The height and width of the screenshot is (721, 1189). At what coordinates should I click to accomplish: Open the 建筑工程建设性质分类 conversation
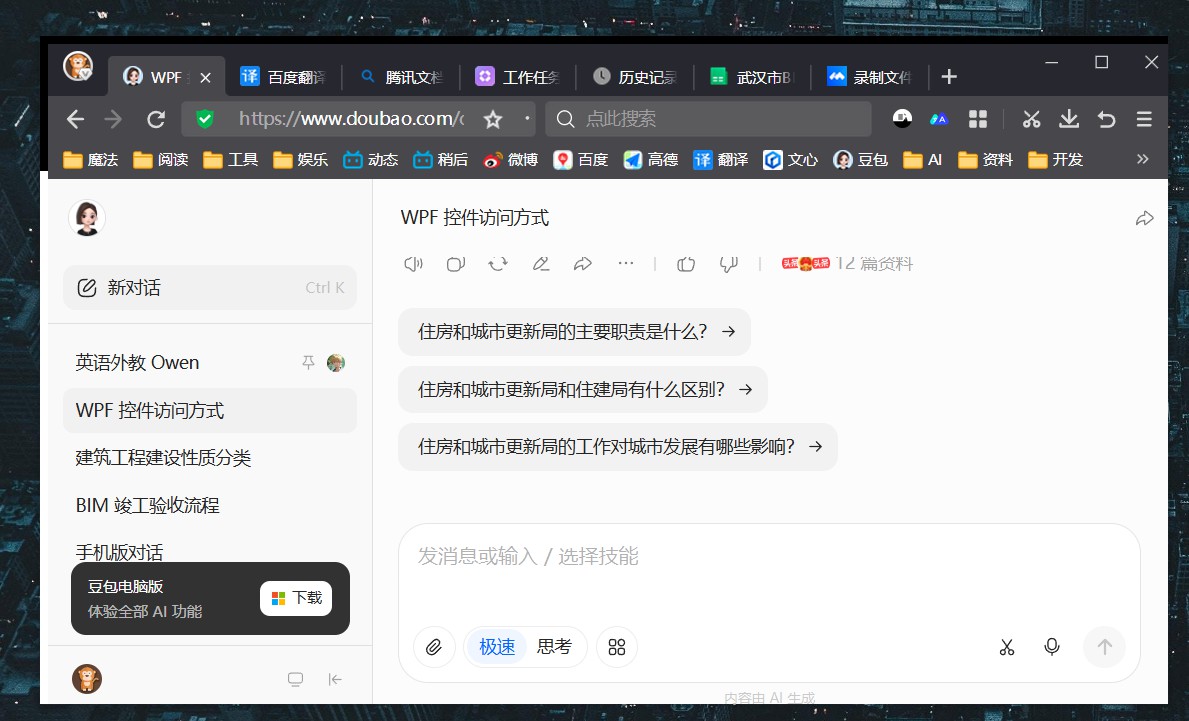[163, 458]
